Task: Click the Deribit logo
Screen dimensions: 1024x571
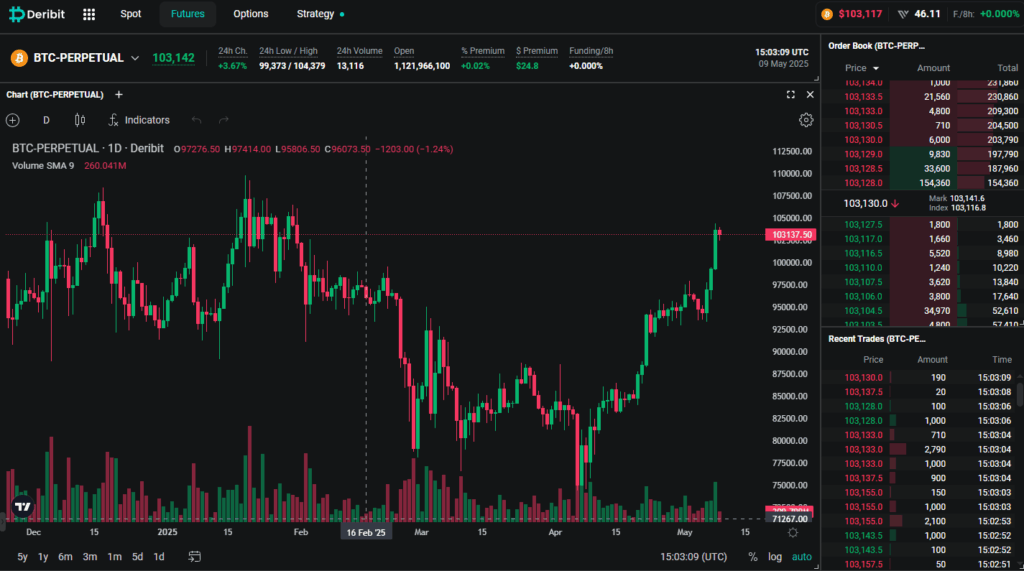Action: [37, 14]
